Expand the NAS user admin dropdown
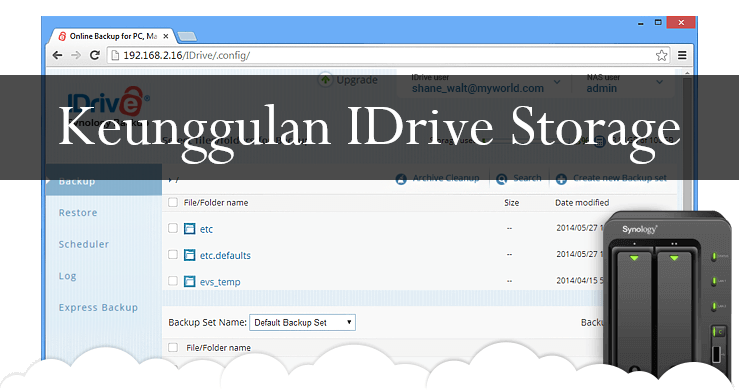Image resolution: width=739 pixels, height=390 pixels. point(659,82)
